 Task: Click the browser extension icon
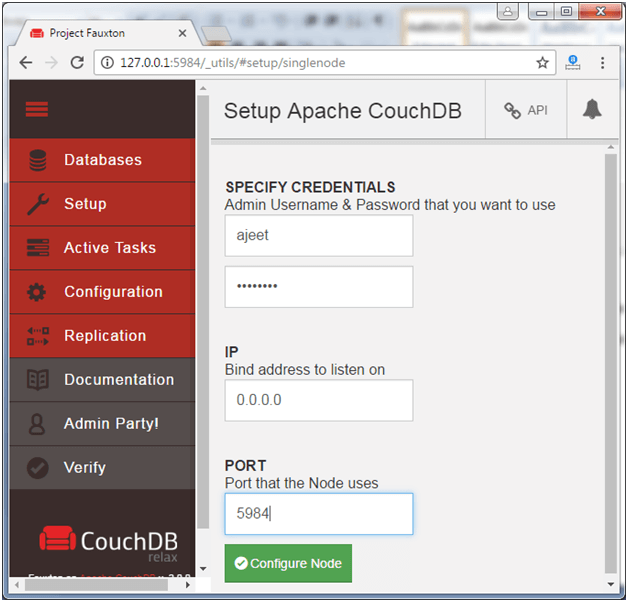pyautogui.click(x=573, y=62)
